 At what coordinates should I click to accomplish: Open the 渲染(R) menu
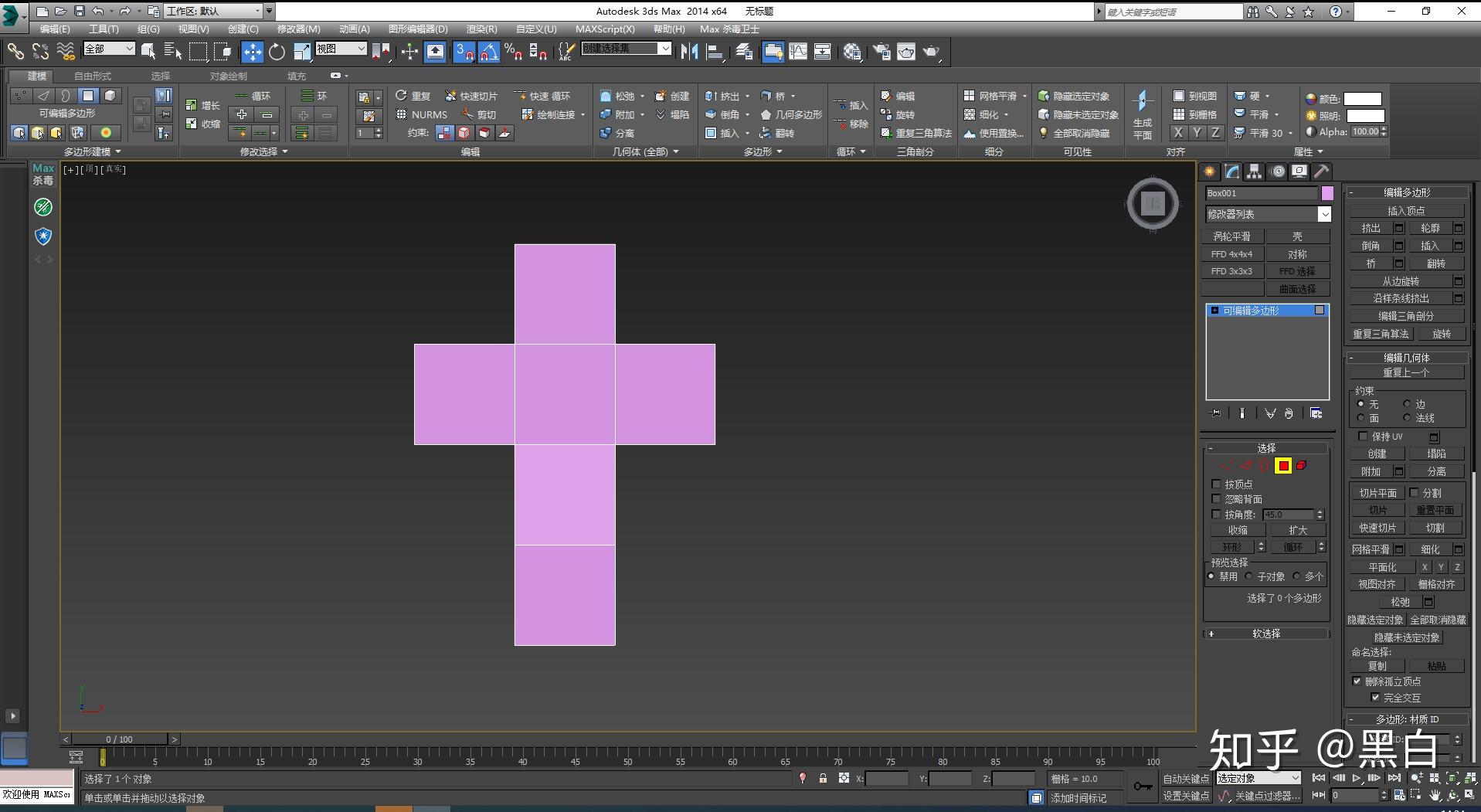click(x=481, y=29)
